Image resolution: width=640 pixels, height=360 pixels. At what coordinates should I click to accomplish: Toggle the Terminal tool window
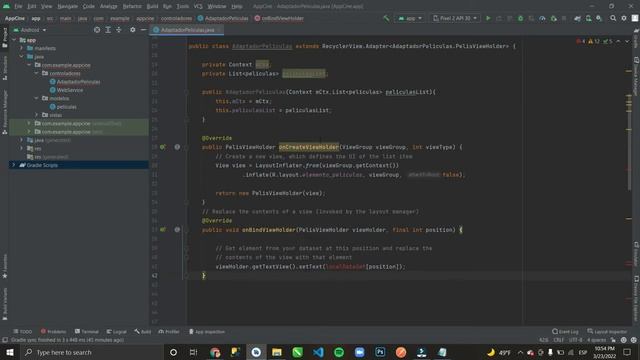[x=87, y=331]
